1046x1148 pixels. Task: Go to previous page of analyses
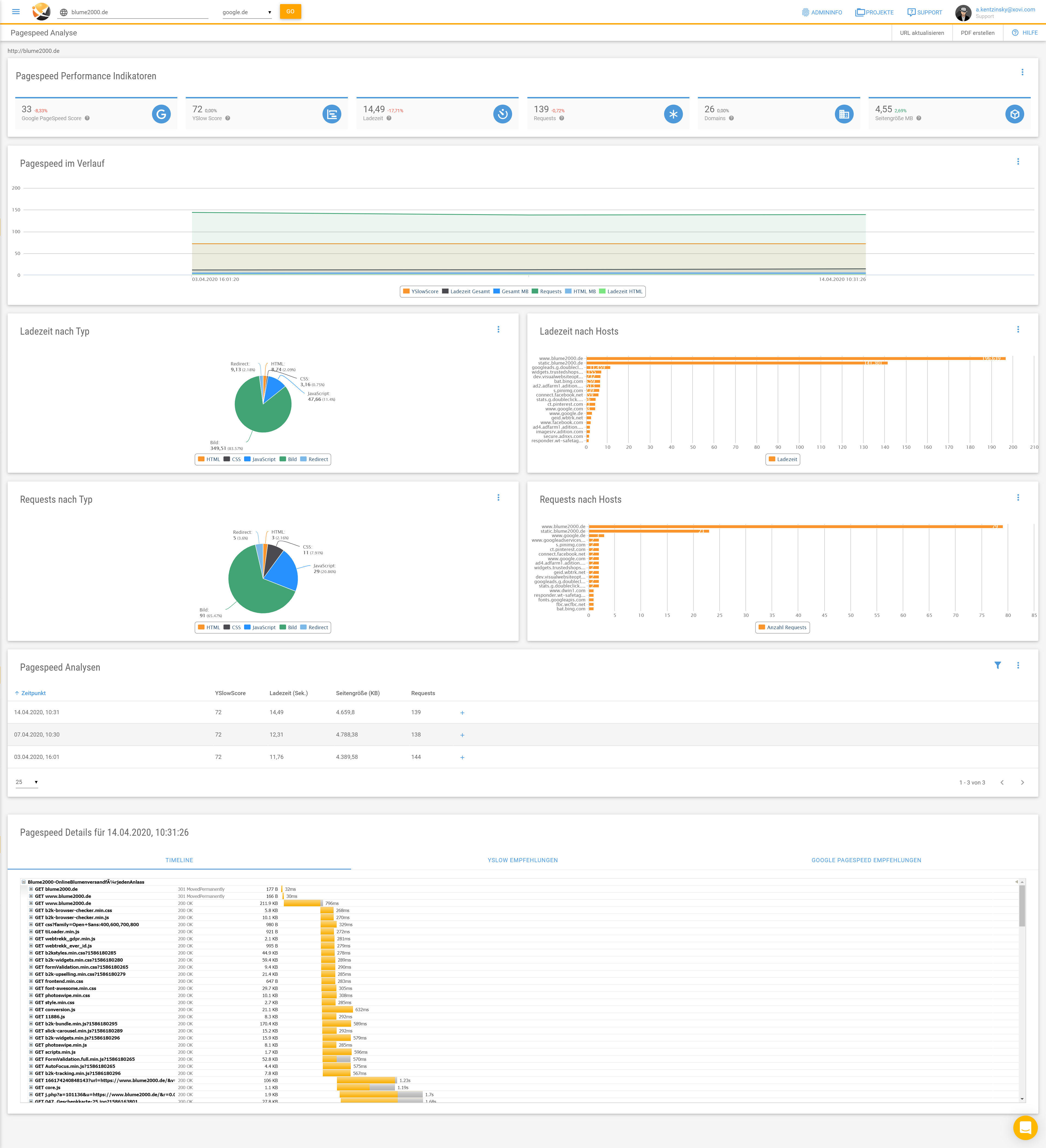click(1002, 782)
